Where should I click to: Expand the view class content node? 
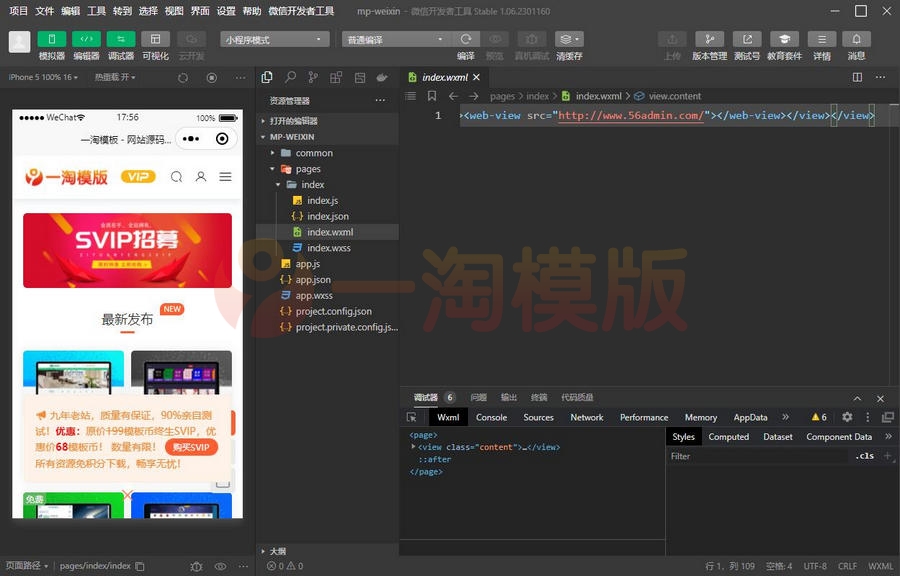coord(413,446)
